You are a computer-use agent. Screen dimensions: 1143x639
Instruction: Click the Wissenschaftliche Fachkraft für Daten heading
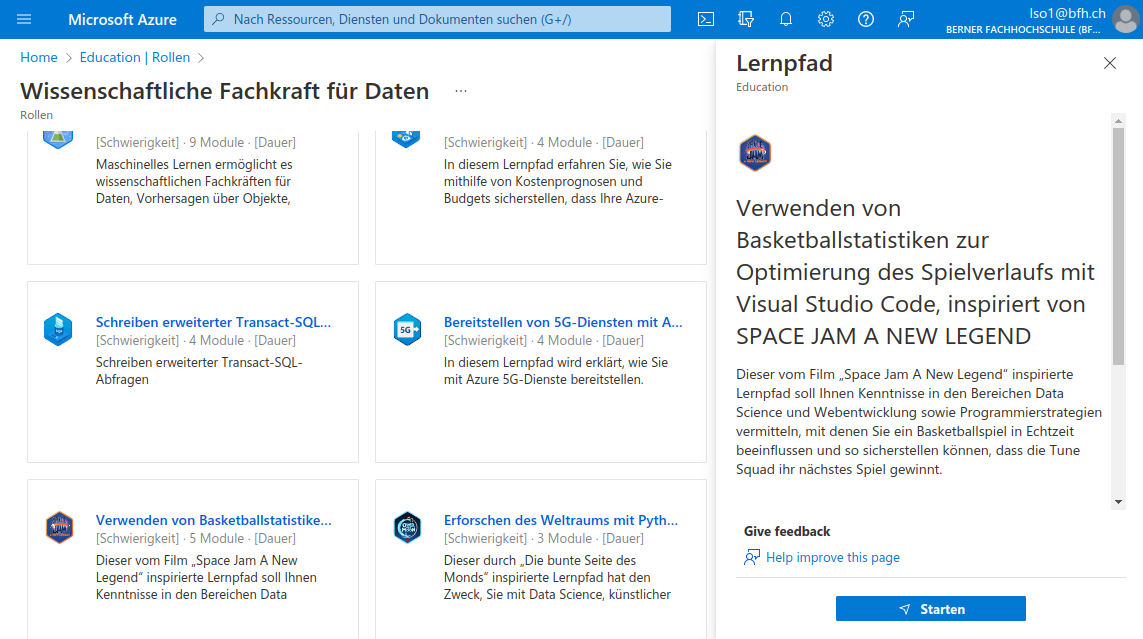click(225, 91)
